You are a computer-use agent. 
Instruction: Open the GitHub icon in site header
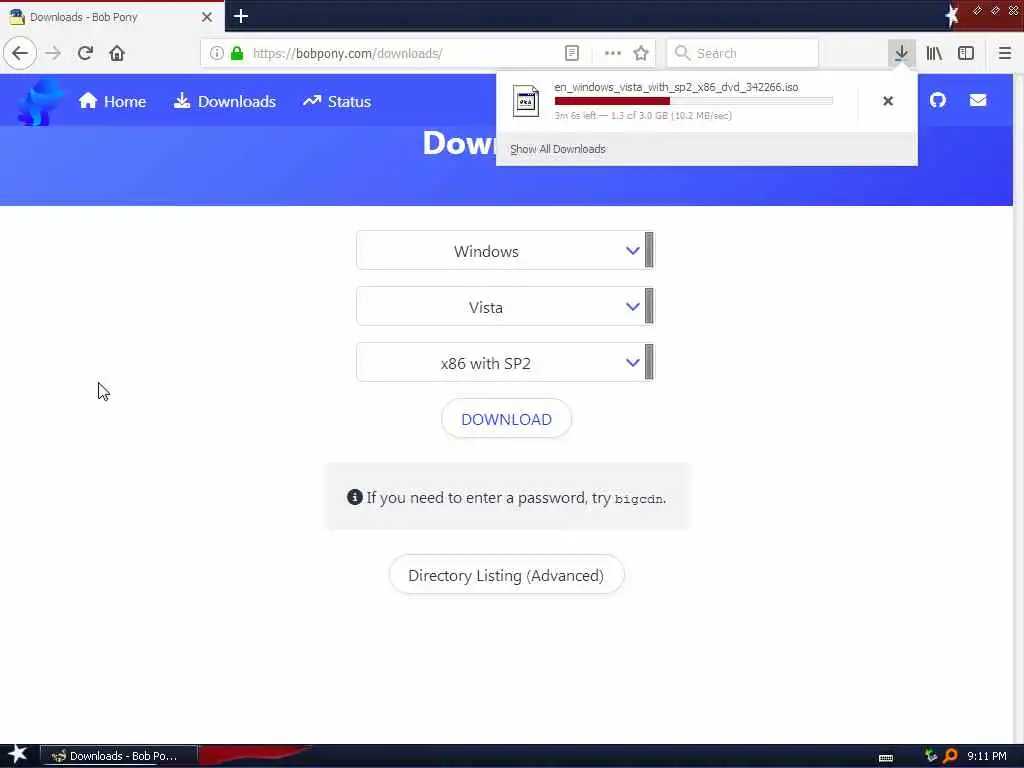point(938,100)
